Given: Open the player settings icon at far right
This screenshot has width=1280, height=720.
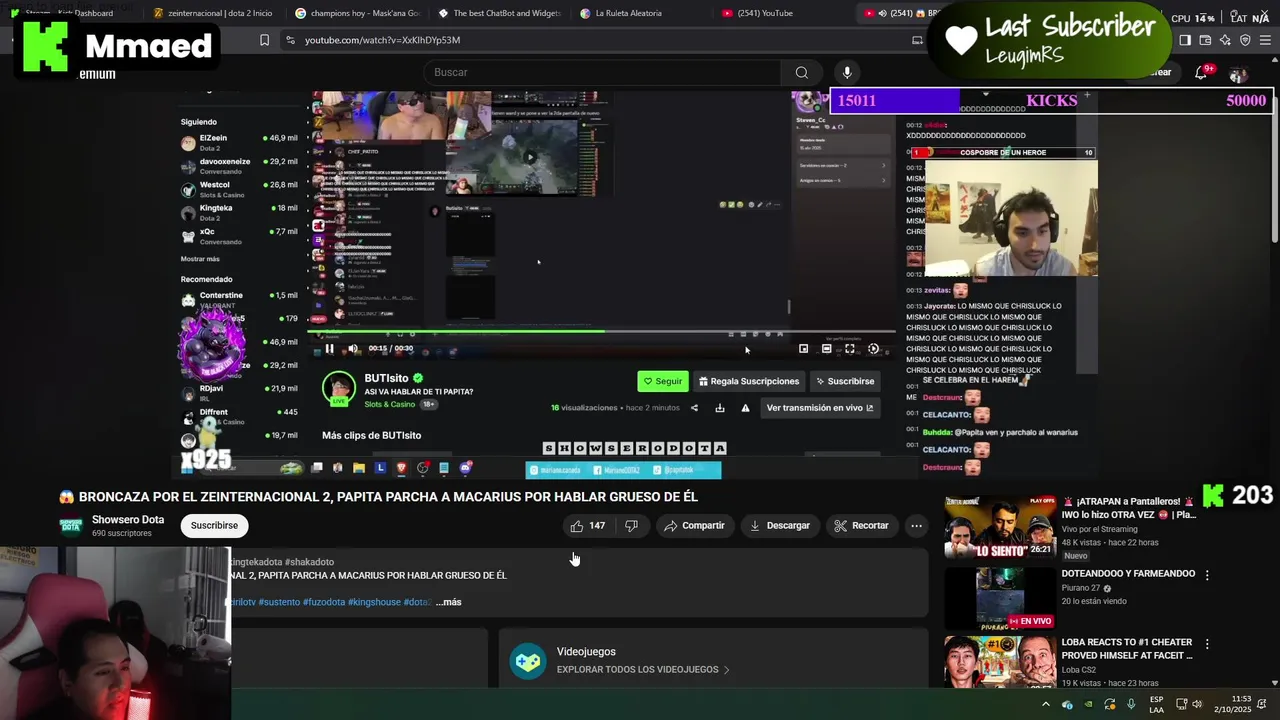Looking at the screenshot, I should tap(873, 349).
